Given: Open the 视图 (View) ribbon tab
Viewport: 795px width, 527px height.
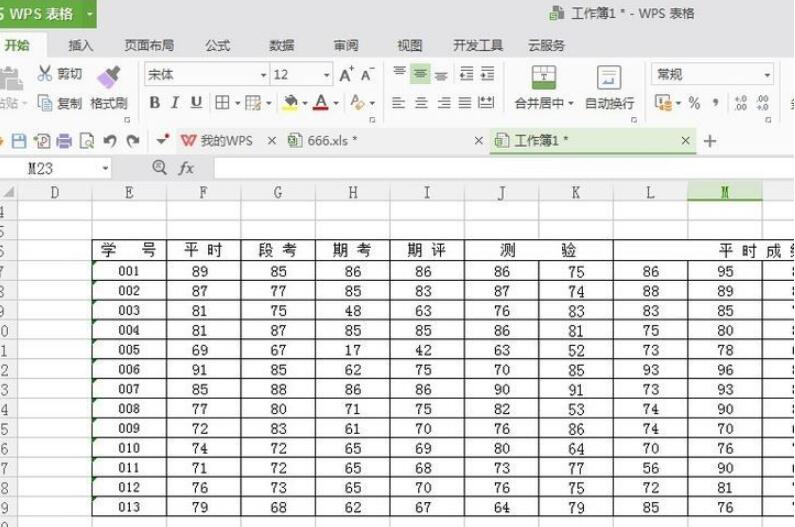Looking at the screenshot, I should (x=410, y=46).
